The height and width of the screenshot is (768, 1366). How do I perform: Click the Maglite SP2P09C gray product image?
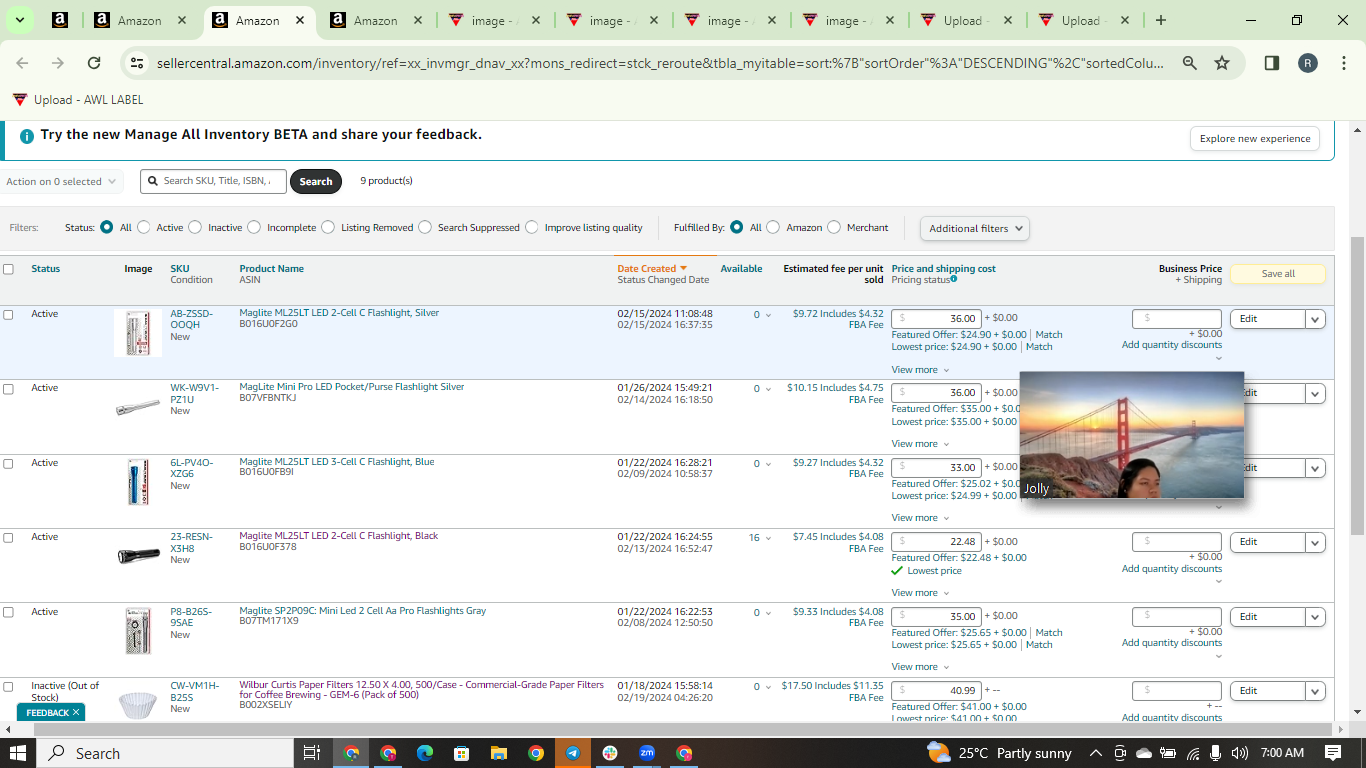click(138, 631)
